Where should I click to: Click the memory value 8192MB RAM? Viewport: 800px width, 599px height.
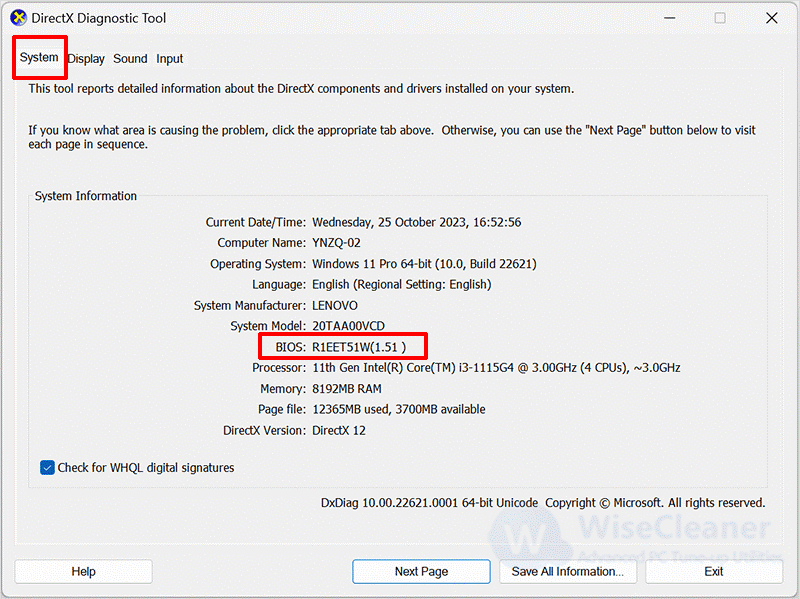[x=347, y=389]
